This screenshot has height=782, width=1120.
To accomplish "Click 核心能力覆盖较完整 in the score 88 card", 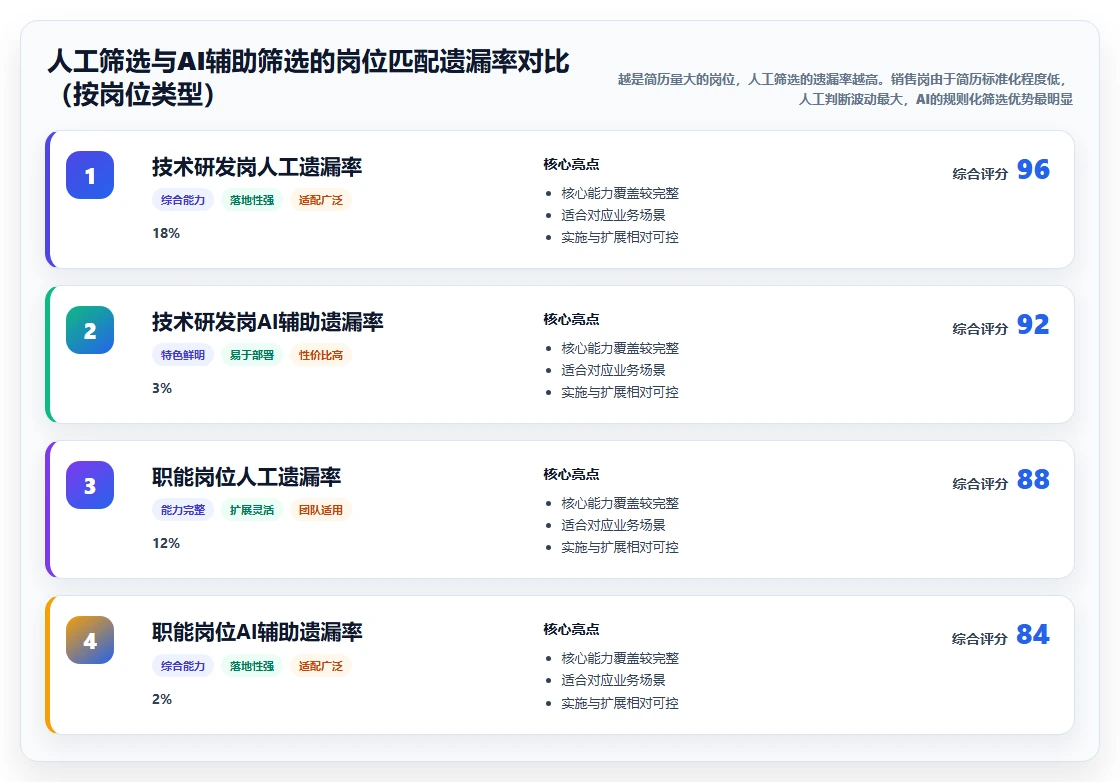I will [620, 503].
